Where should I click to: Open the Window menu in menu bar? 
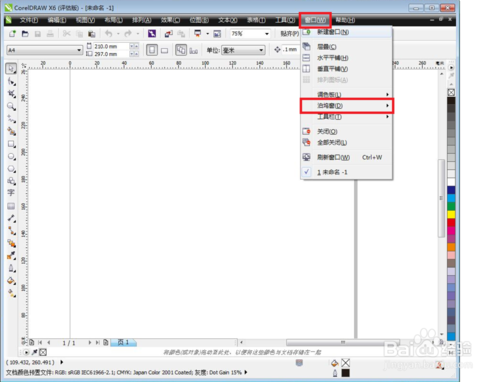315,20
